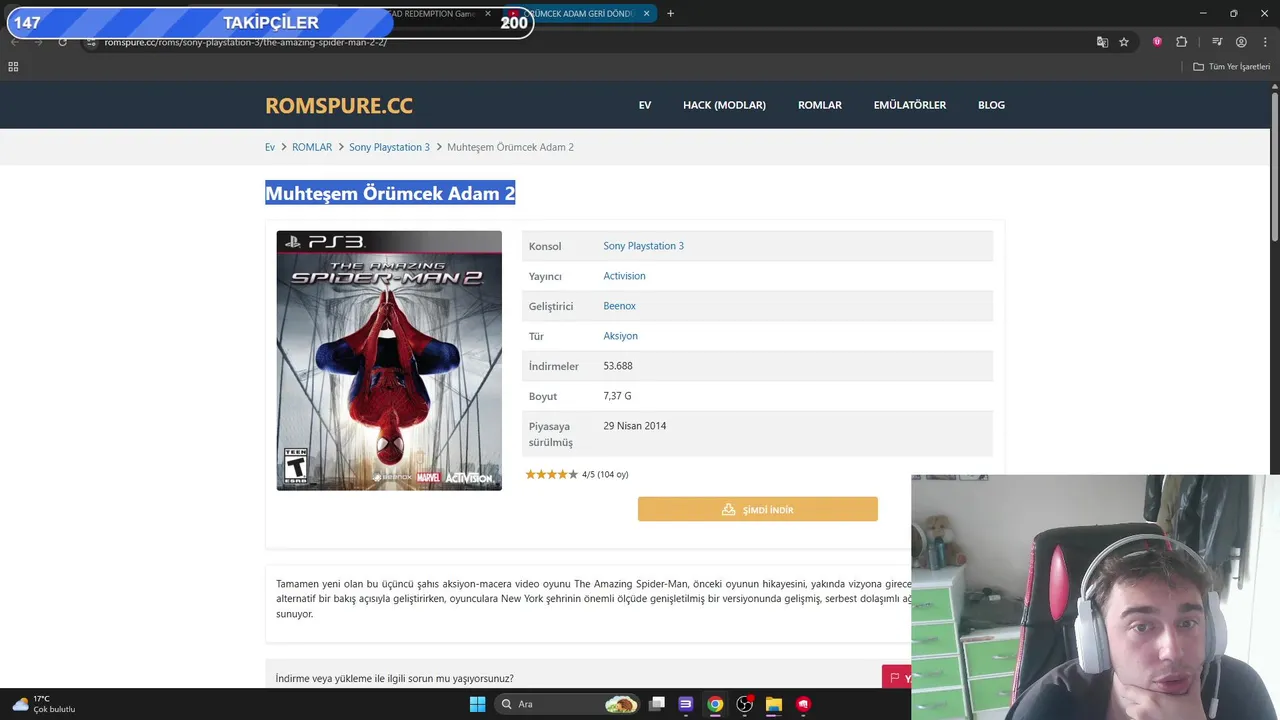Click the 29 Nisan 2014 release date
The width and height of the screenshot is (1280, 720).
(635, 426)
